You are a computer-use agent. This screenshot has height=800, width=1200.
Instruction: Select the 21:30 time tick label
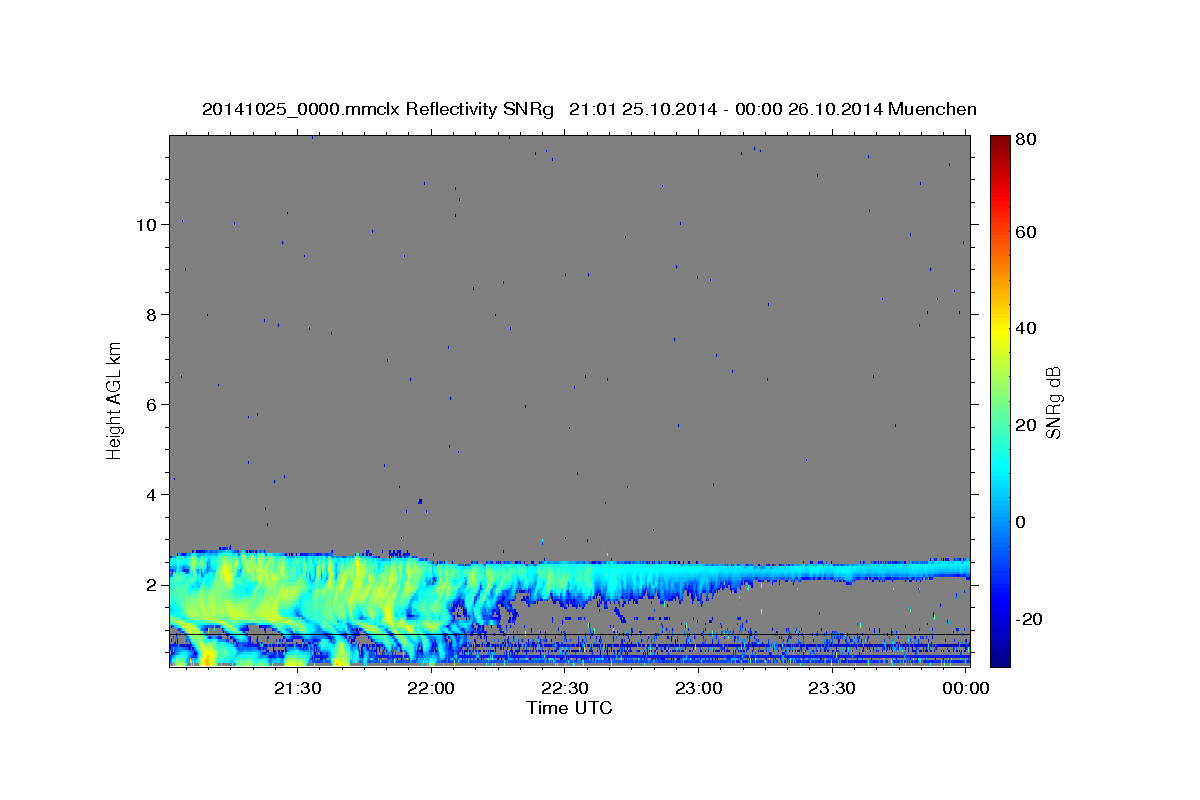tap(298, 688)
